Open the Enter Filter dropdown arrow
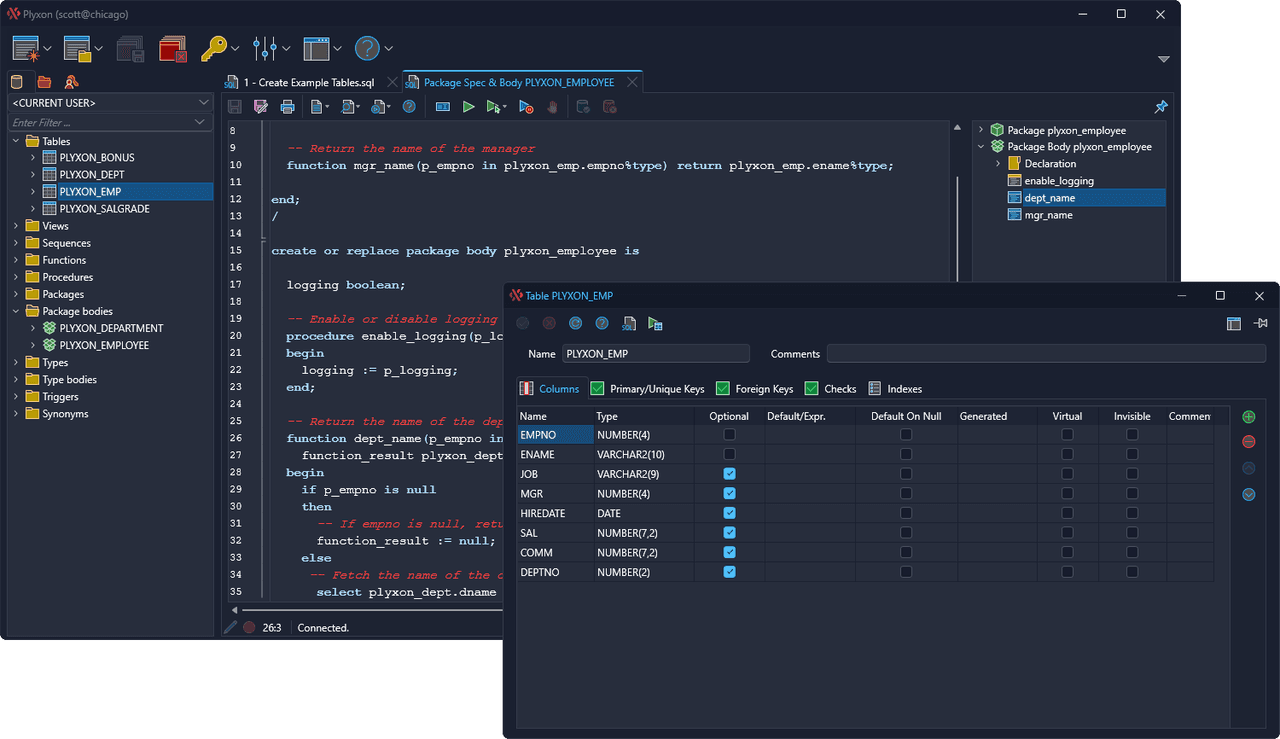Viewport: 1280px width, 739px height. click(200, 122)
